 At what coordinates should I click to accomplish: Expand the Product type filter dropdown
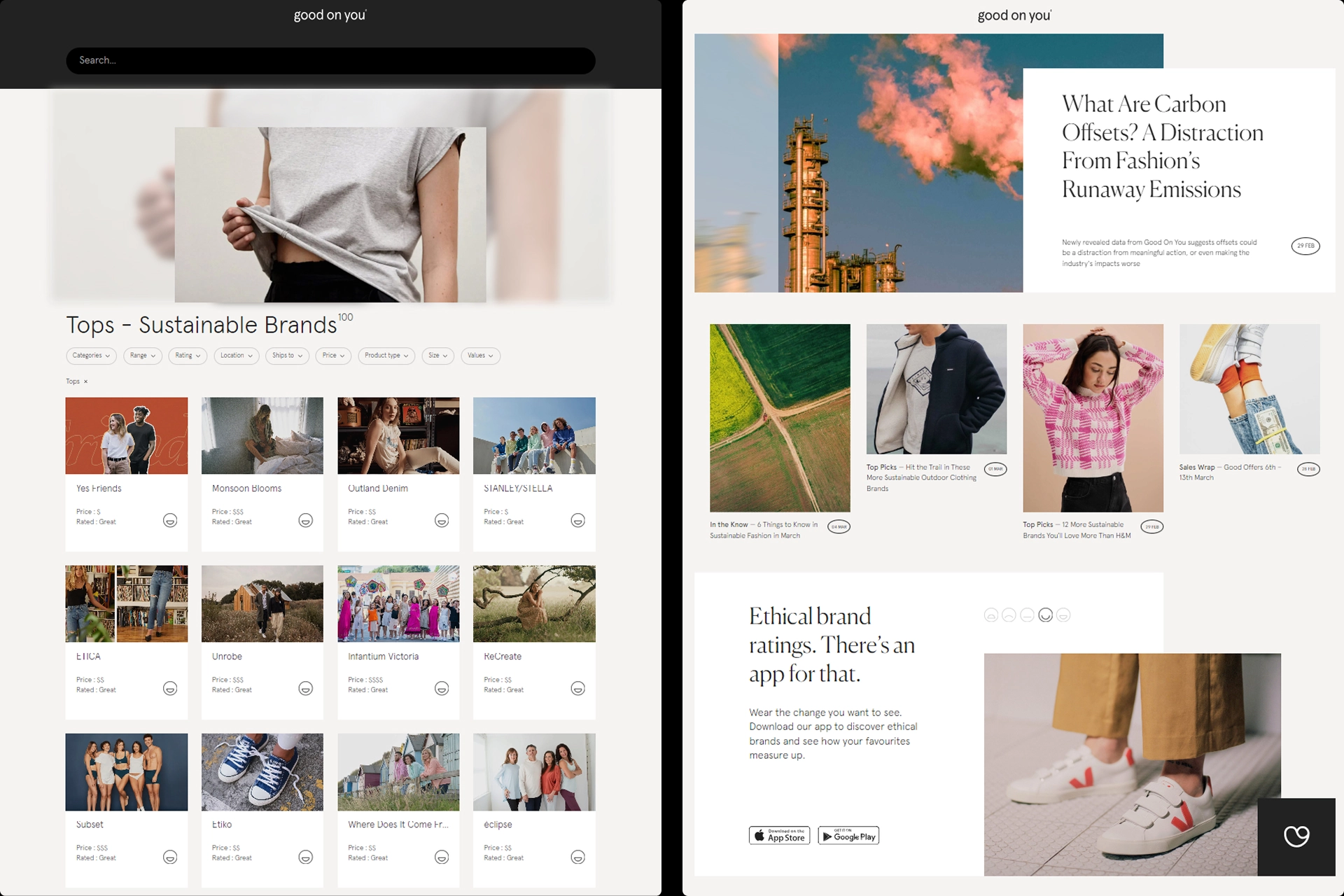pyautogui.click(x=386, y=356)
